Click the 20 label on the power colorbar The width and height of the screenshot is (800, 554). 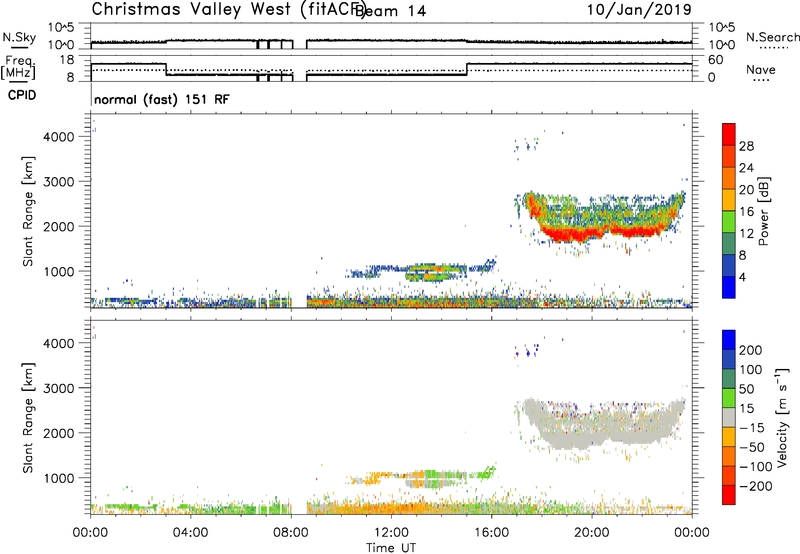746,190
